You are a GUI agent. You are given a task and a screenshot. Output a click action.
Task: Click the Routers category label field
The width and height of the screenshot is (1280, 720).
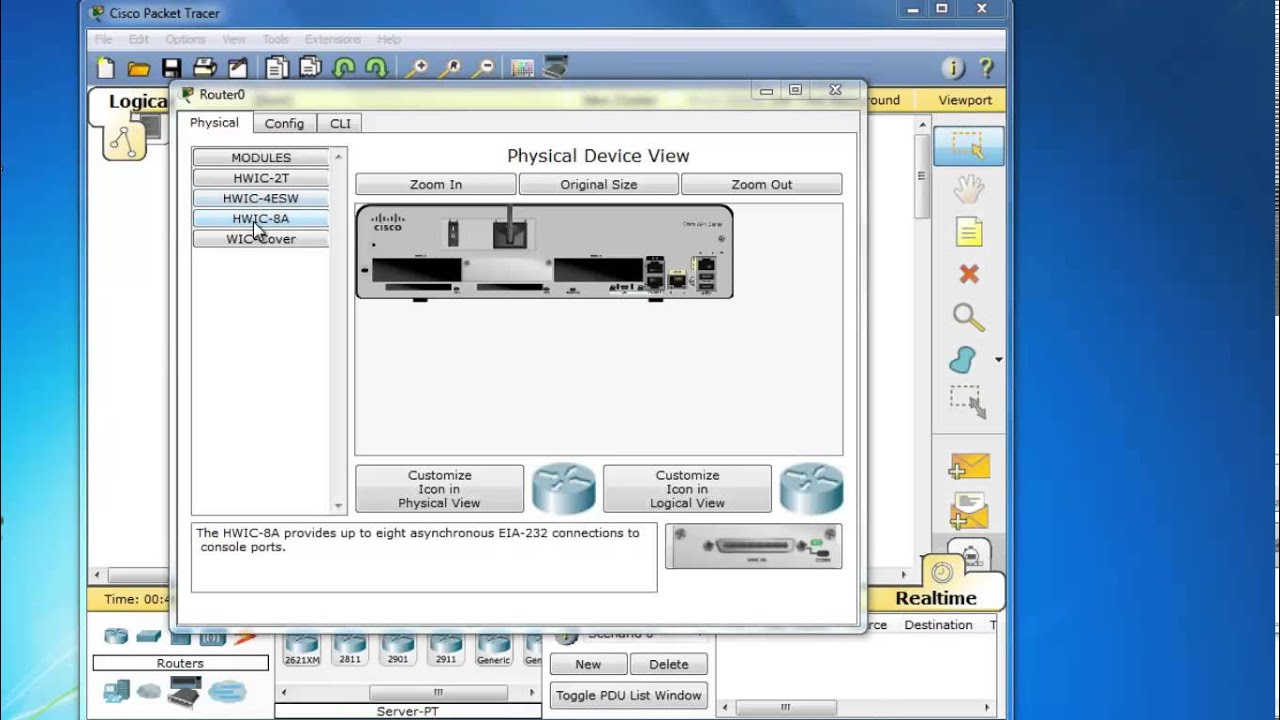coord(180,663)
